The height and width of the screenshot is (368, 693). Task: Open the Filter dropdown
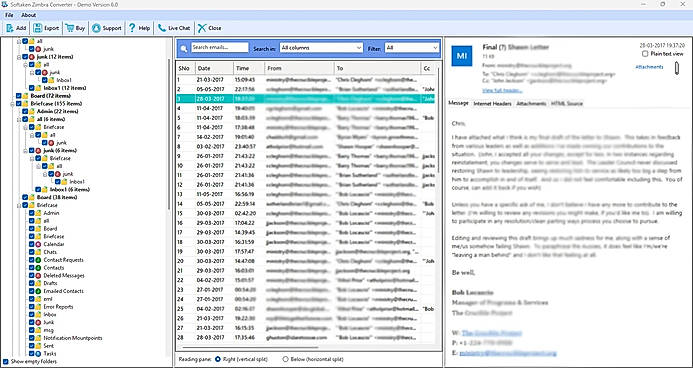coord(411,48)
